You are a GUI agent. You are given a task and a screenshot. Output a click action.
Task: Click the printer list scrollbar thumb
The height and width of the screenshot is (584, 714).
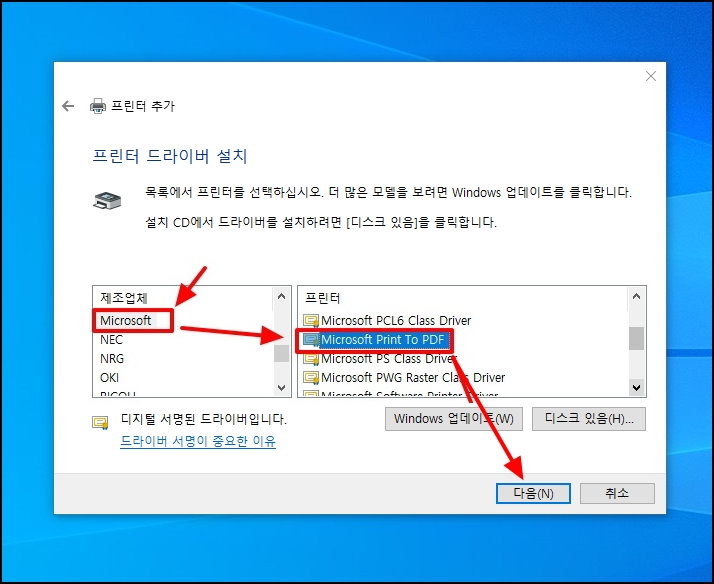637,339
